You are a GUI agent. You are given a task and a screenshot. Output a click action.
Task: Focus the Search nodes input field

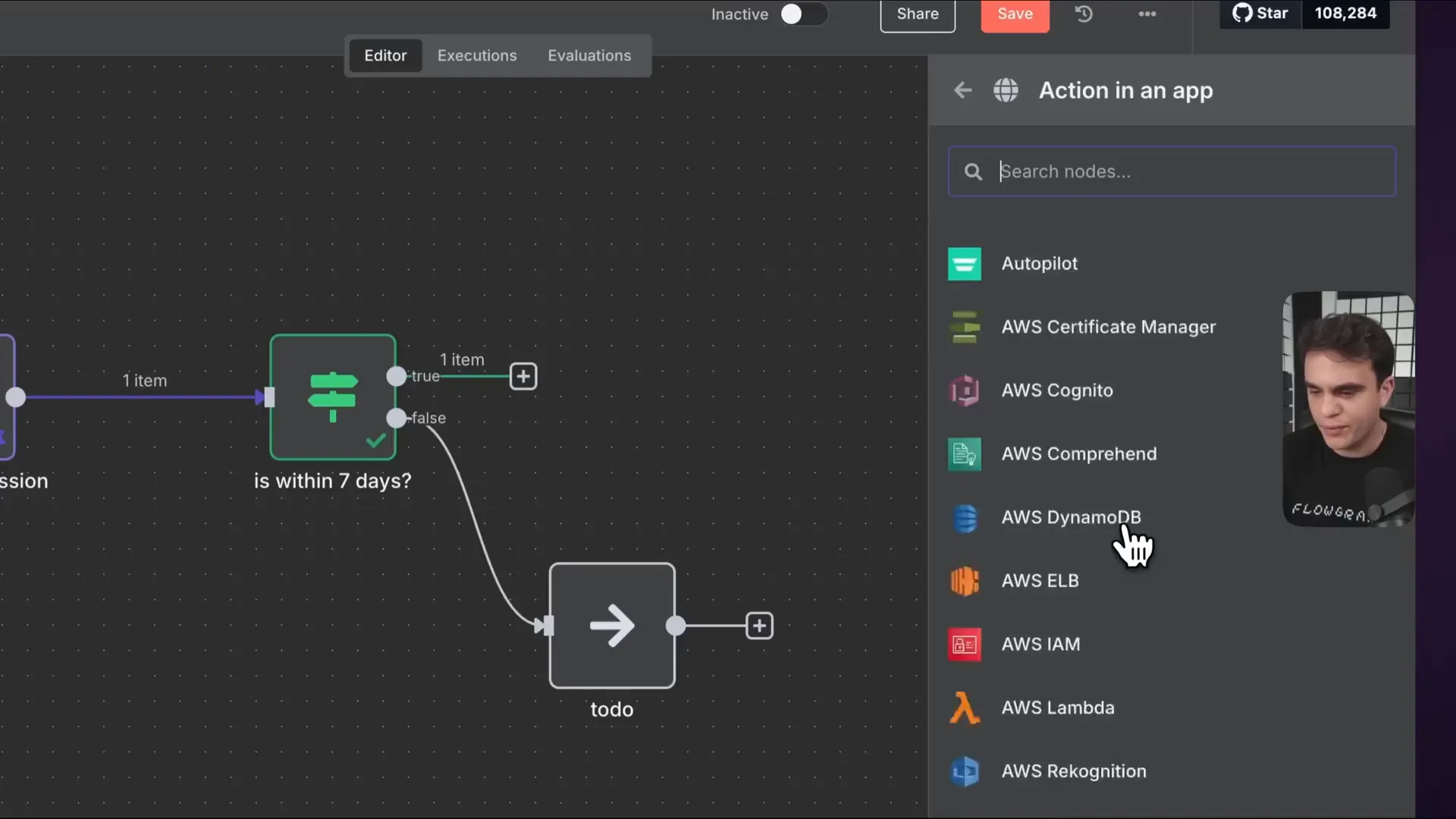click(x=1172, y=171)
